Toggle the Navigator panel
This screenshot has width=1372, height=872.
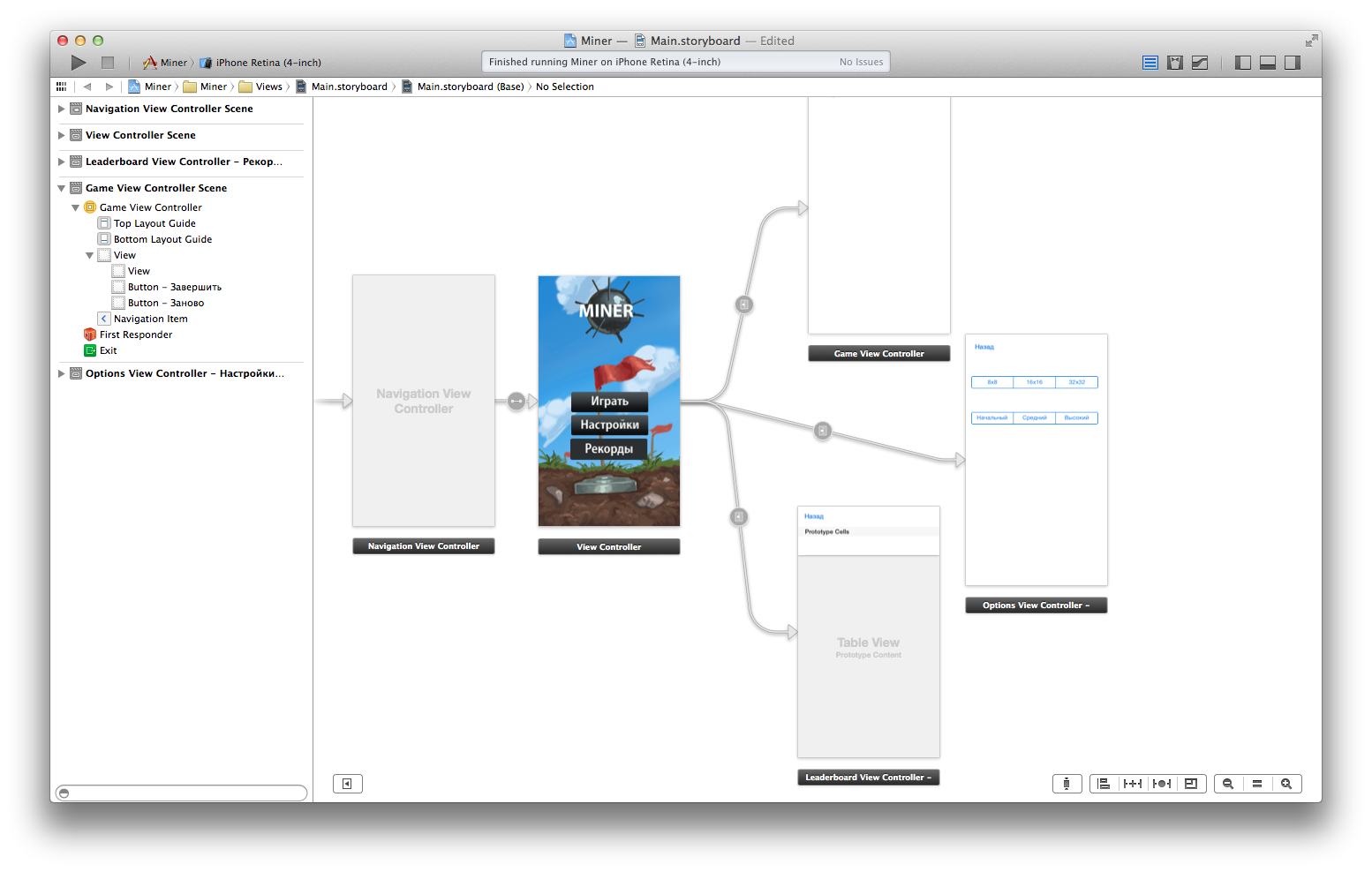click(1243, 63)
